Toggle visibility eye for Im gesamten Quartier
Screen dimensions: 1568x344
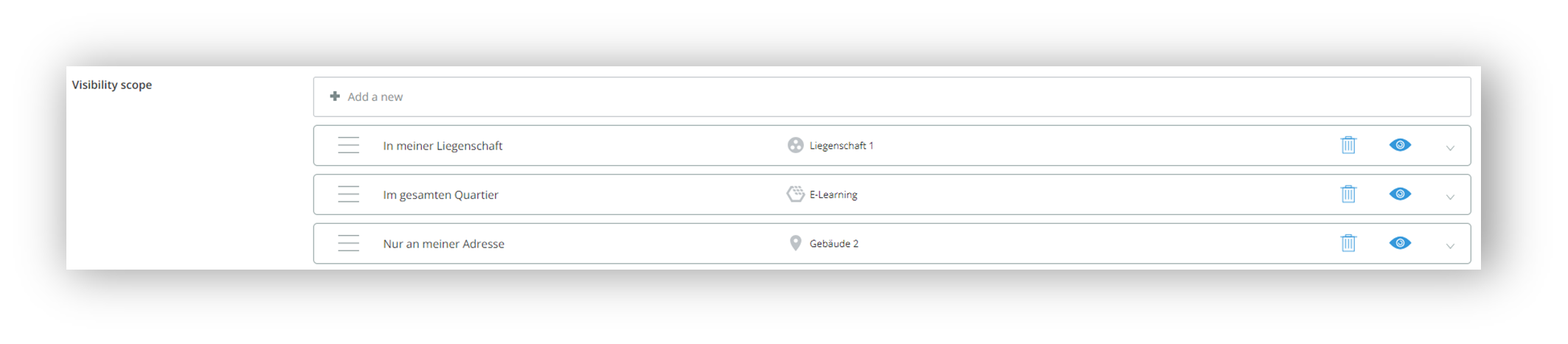tap(1400, 194)
